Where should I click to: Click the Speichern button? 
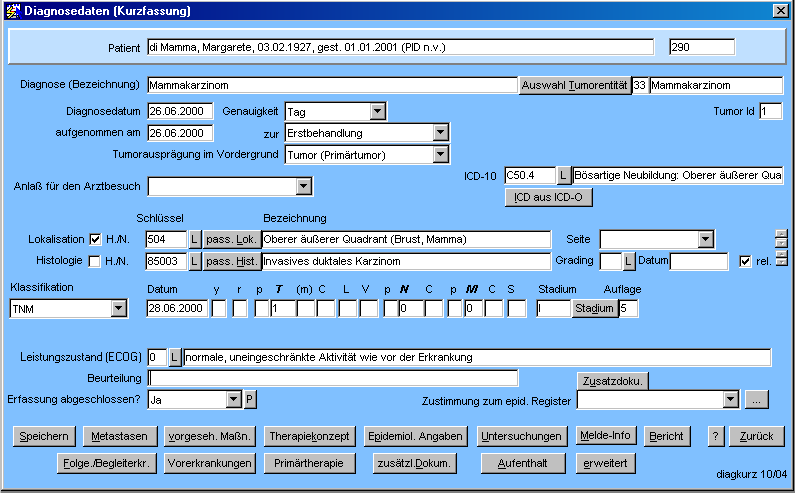point(44,436)
